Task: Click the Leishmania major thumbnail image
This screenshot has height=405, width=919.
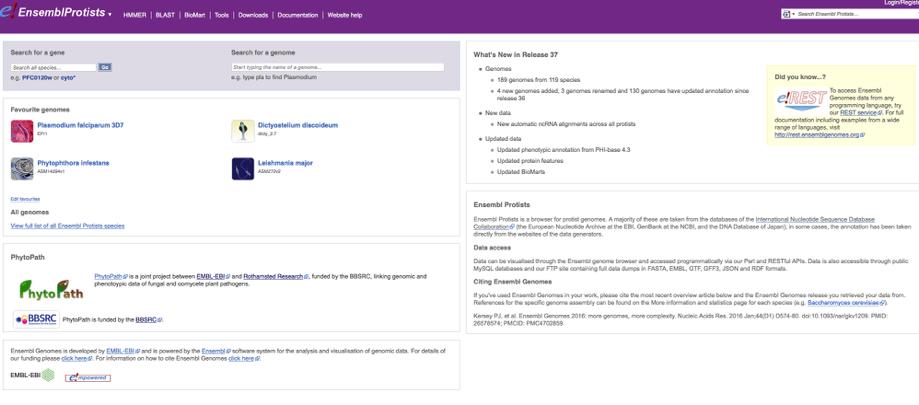Action: point(243,169)
